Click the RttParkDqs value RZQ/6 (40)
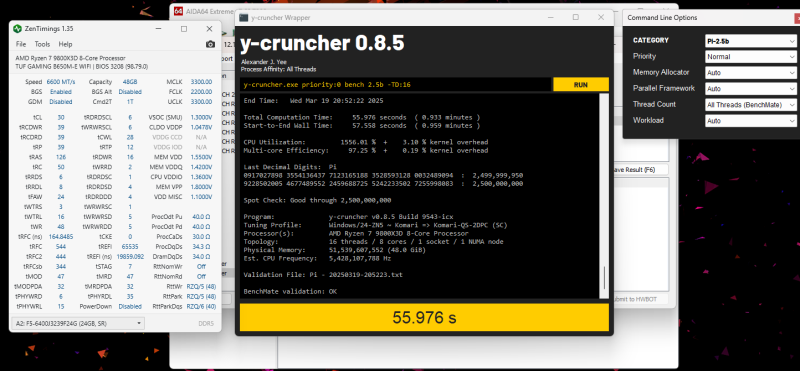Screen dimensions: 800x371 [201, 307]
